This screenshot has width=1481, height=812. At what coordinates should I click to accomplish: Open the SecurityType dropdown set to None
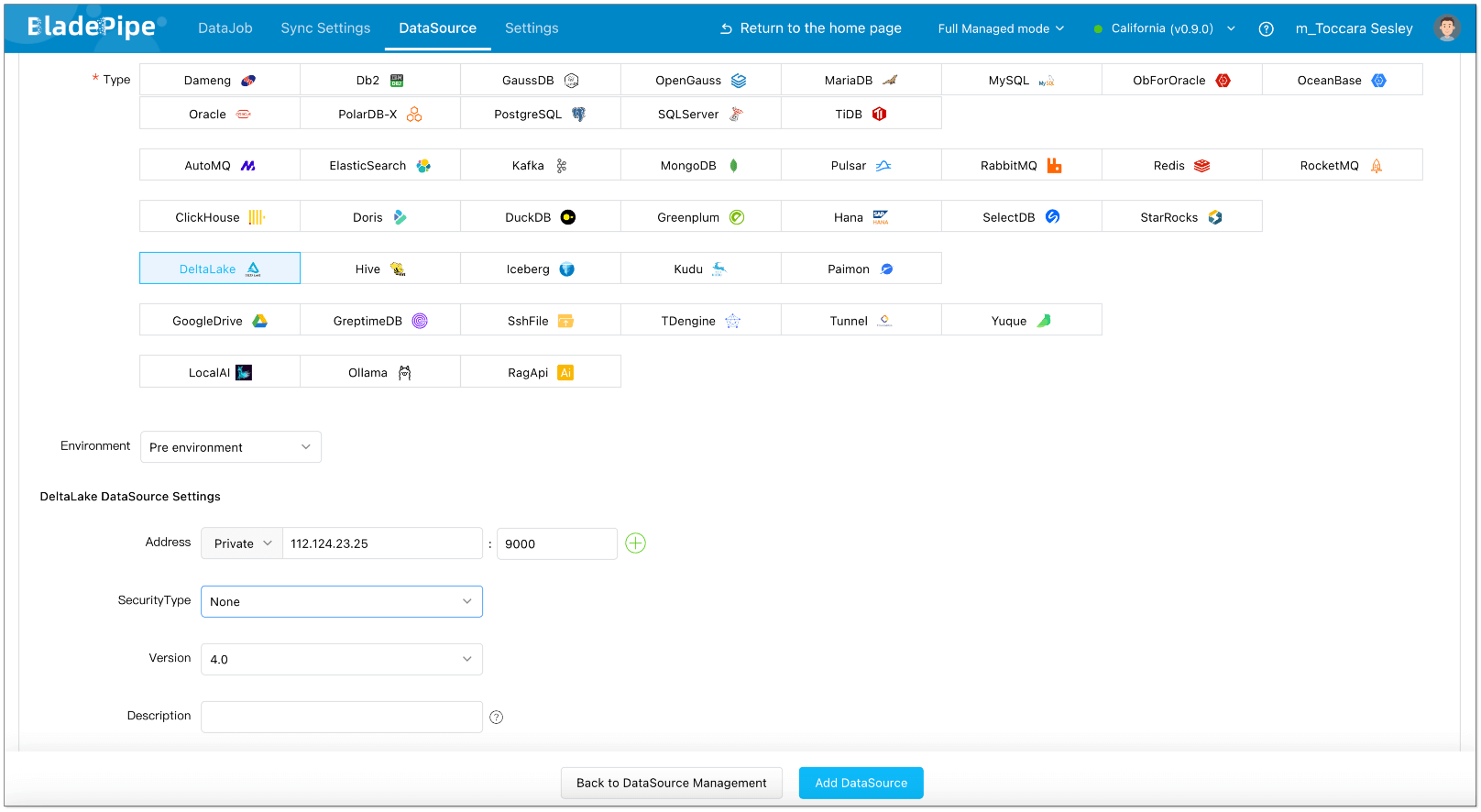[341, 601]
